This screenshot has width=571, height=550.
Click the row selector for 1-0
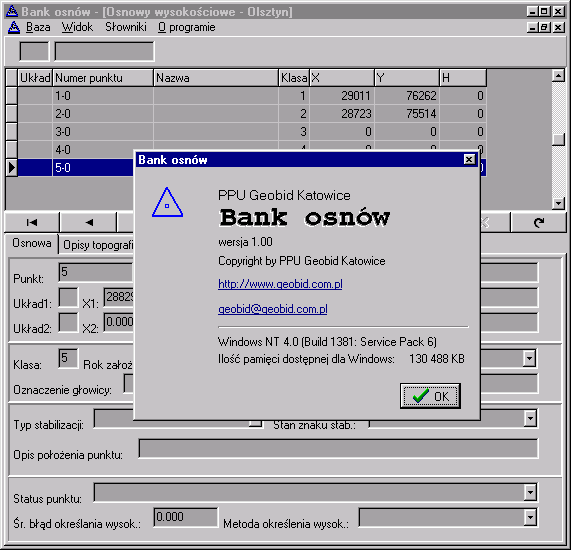pos(12,96)
